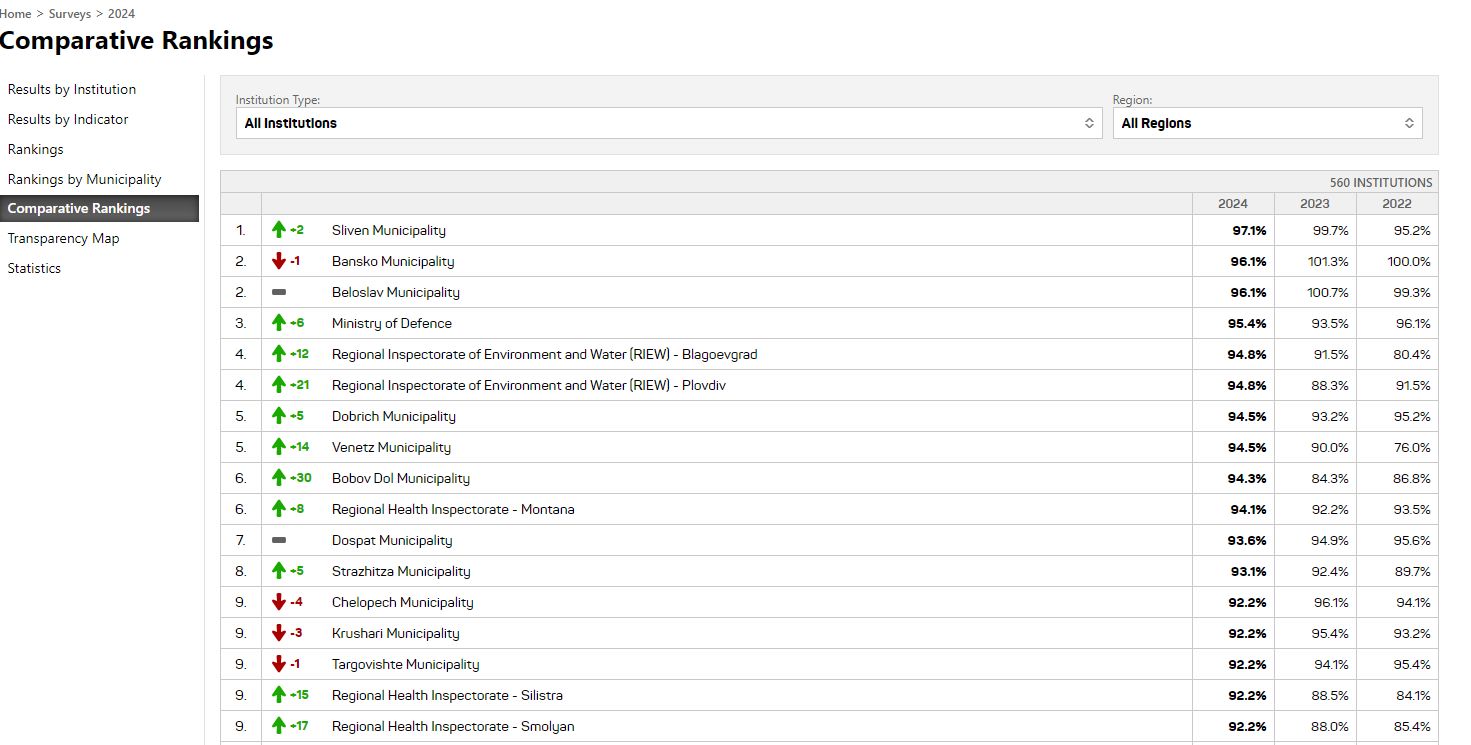Image resolution: width=1471 pixels, height=745 pixels.
Task: Select Rankings by Municipality in the sidebar
Action: [84, 179]
